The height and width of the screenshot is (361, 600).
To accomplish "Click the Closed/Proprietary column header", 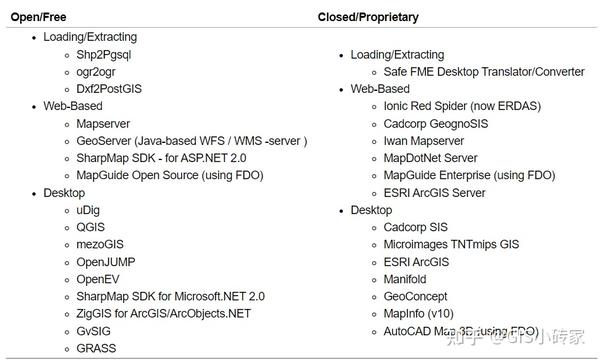I will click(368, 17).
